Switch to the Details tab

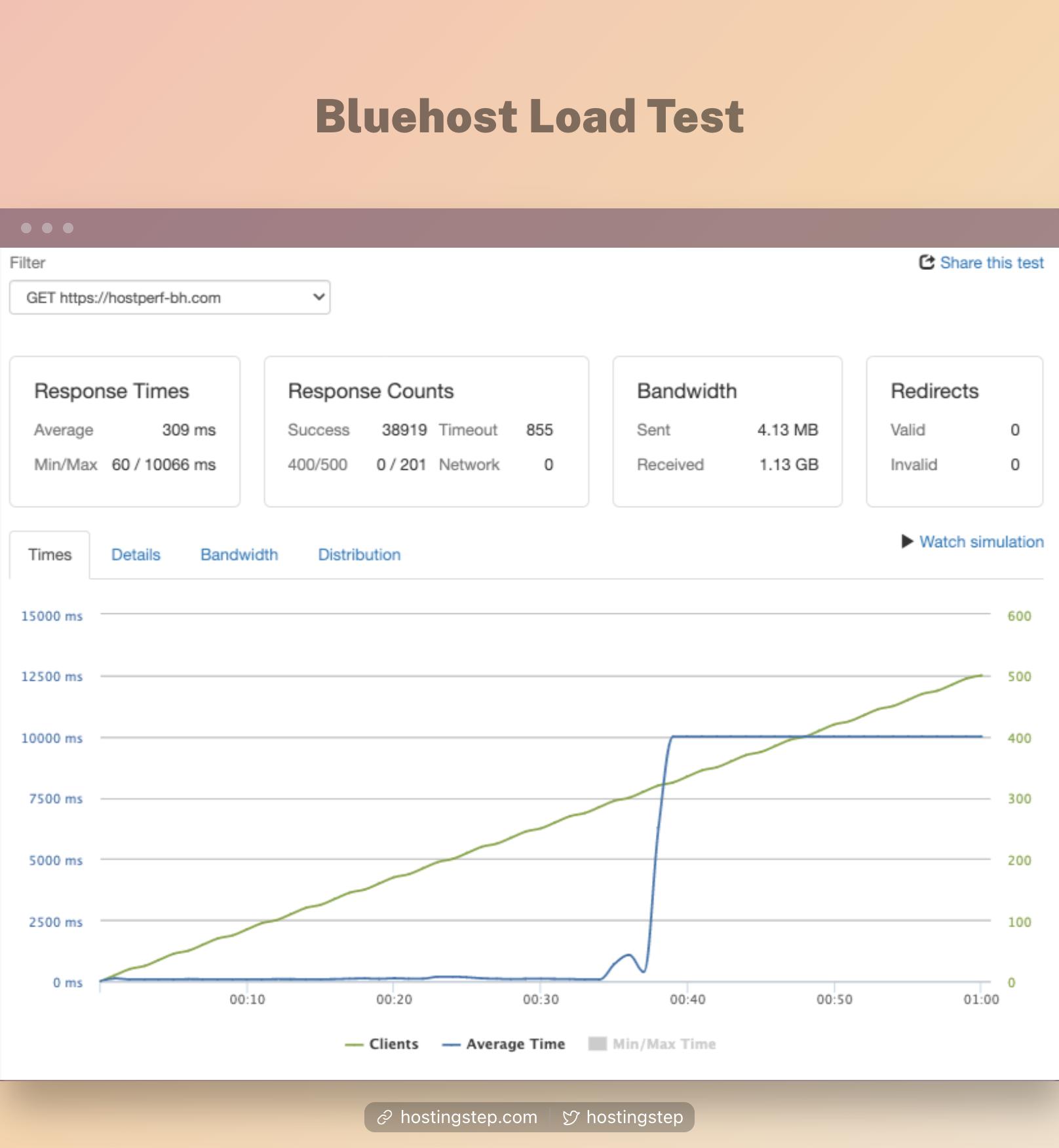[136, 555]
